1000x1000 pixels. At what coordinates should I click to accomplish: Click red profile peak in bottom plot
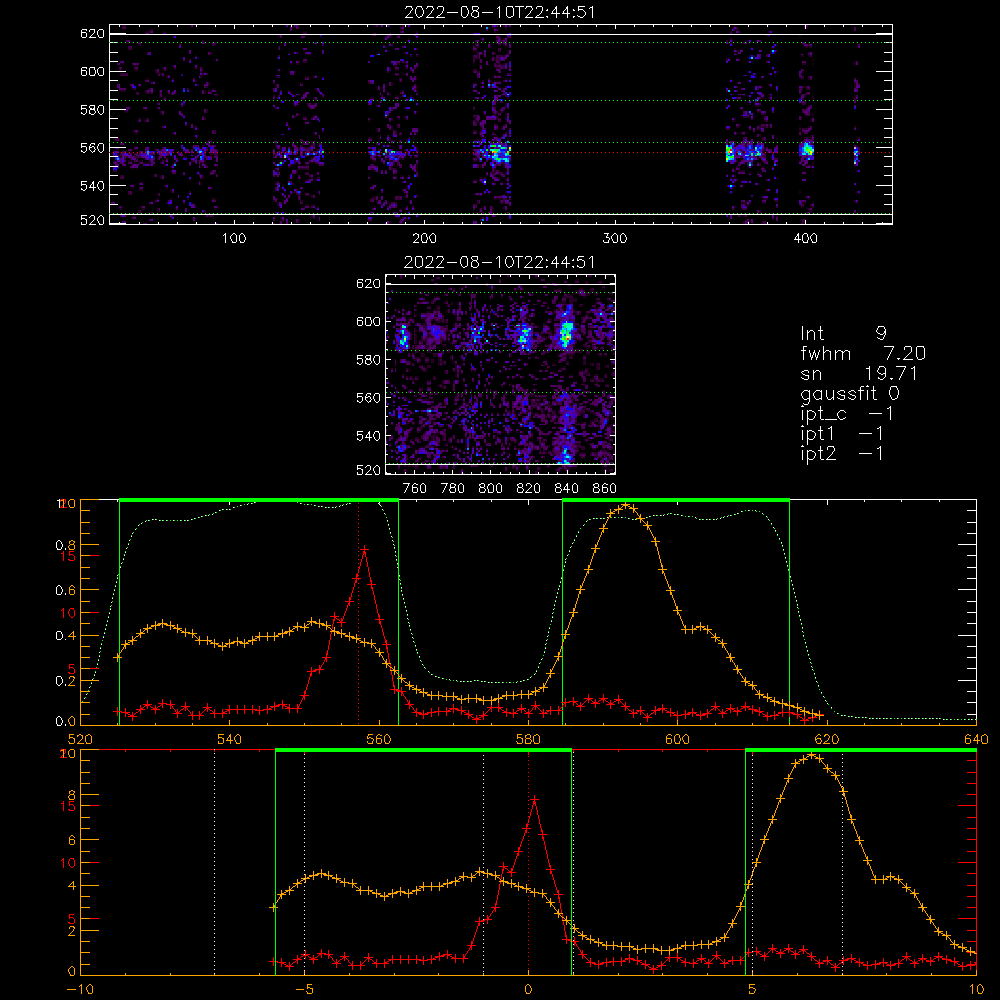click(534, 799)
